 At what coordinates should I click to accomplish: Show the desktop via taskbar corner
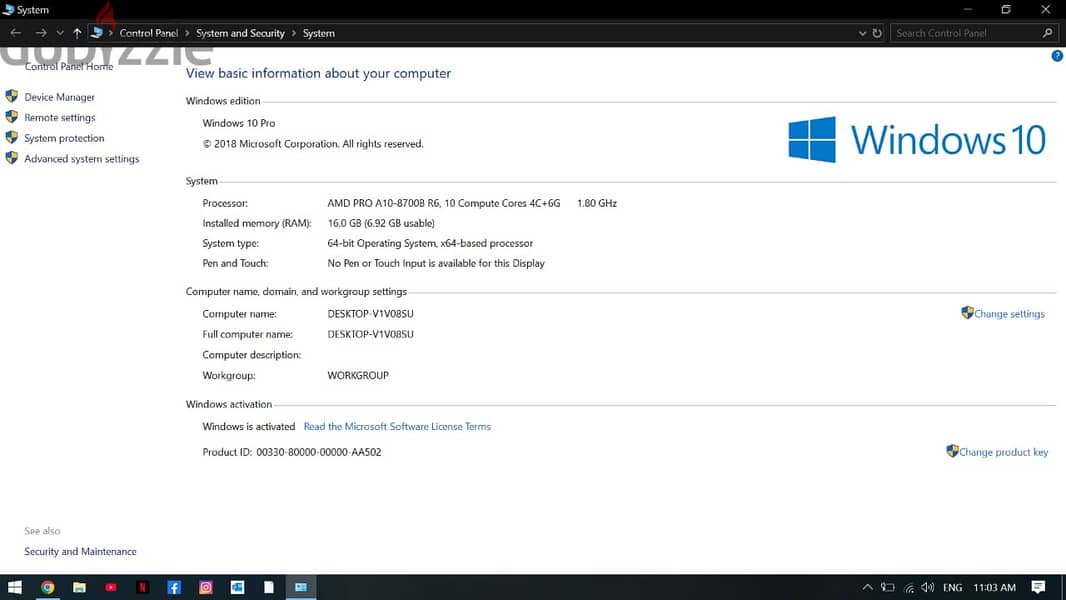(x=1063, y=587)
